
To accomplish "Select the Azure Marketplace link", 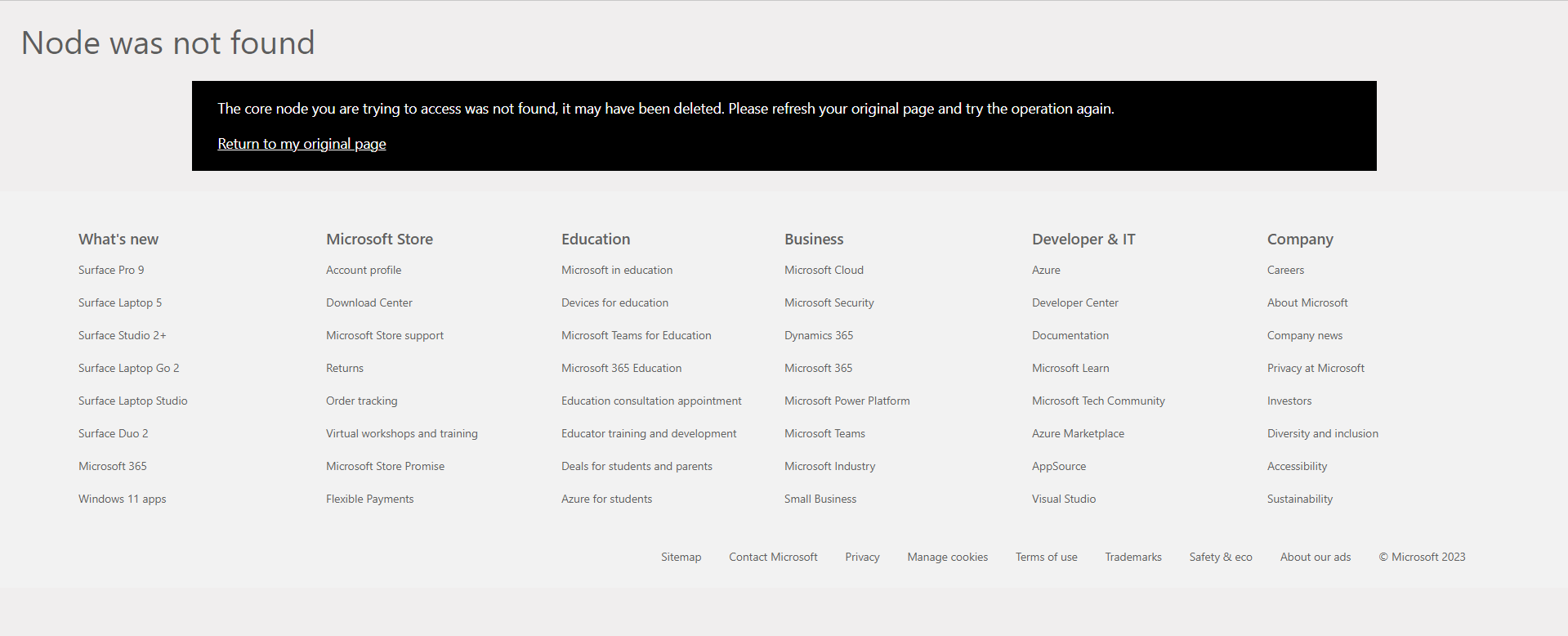I will tap(1078, 433).
